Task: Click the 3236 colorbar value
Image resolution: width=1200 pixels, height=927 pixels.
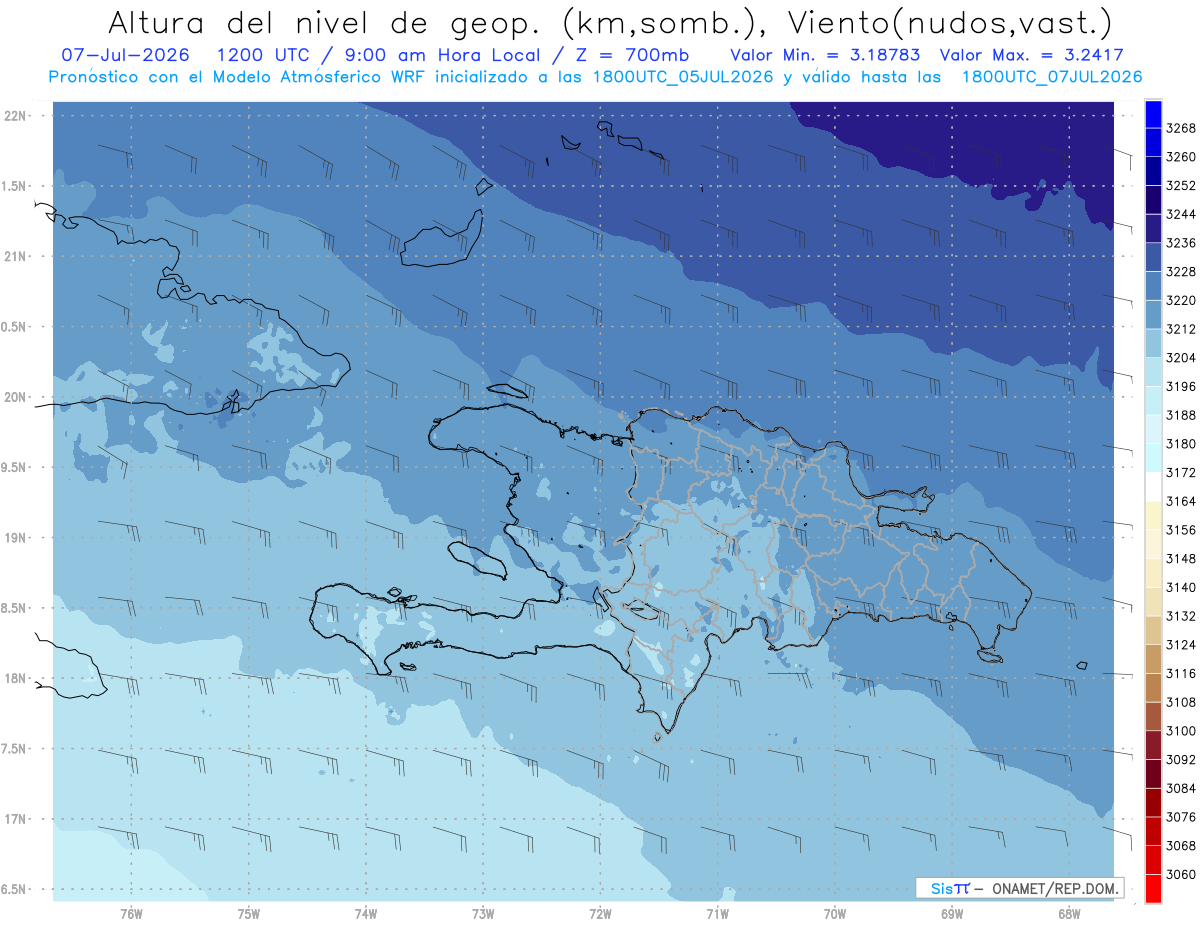Action: (x=1180, y=244)
